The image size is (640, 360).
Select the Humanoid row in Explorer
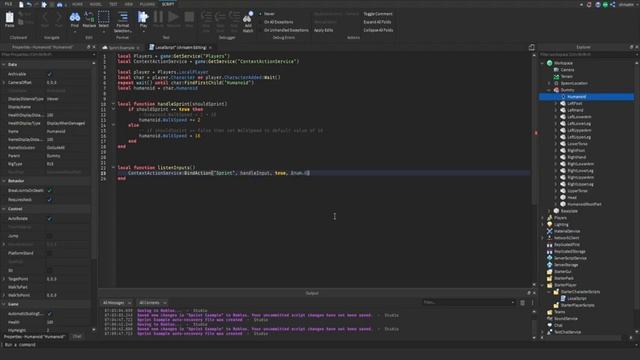click(x=587, y=97)
